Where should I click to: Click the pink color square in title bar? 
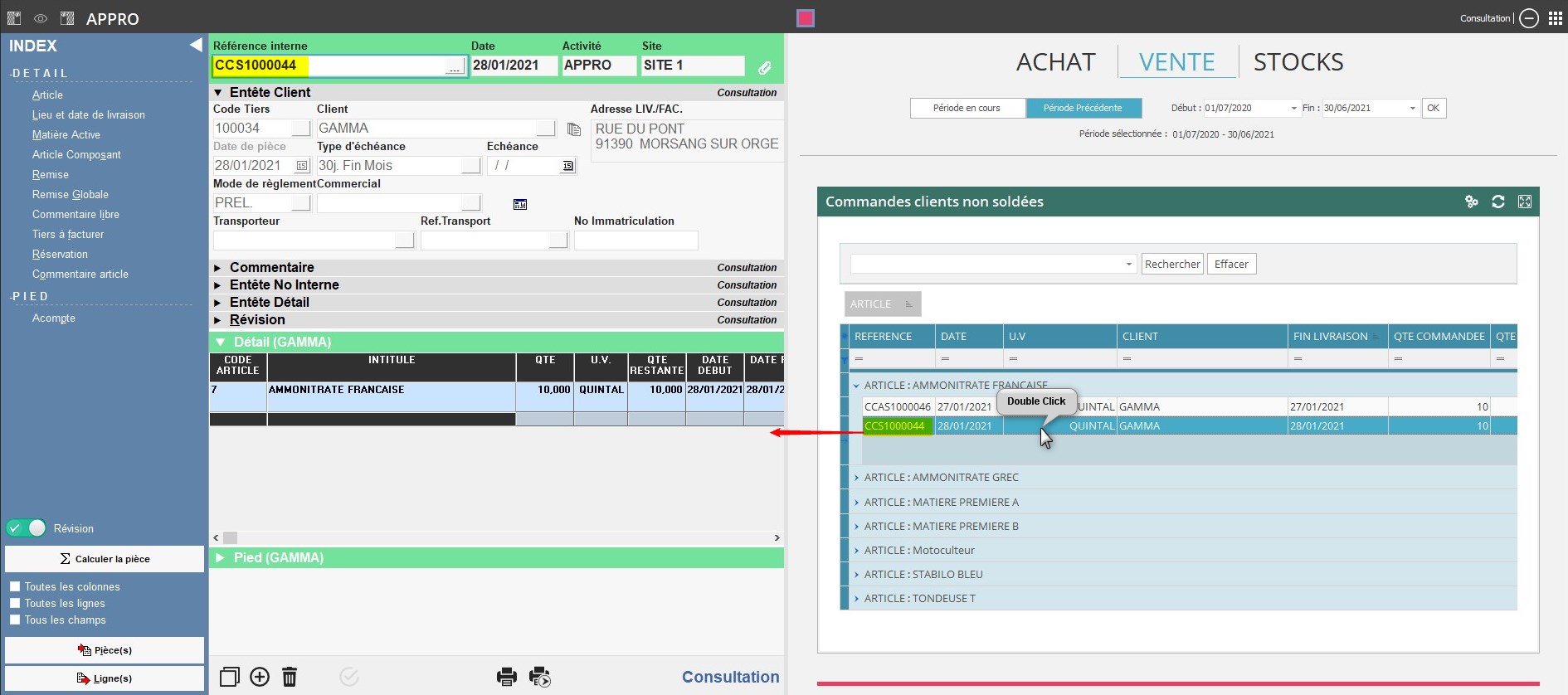pos(805,18)
